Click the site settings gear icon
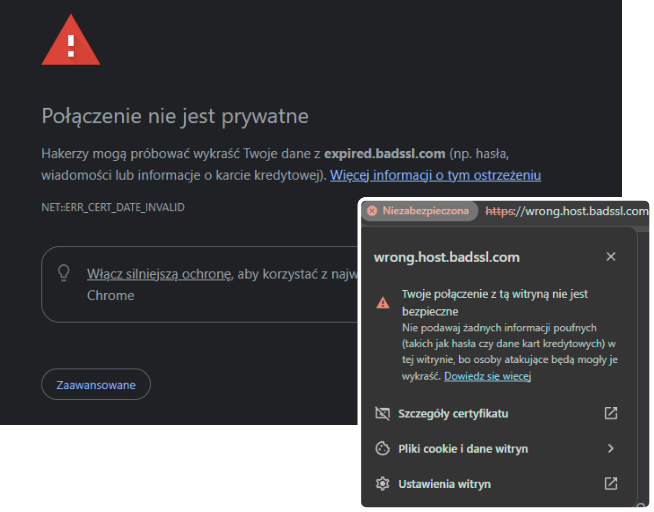Viewport: 654px width, 512px height. click(x=382, y=484)
